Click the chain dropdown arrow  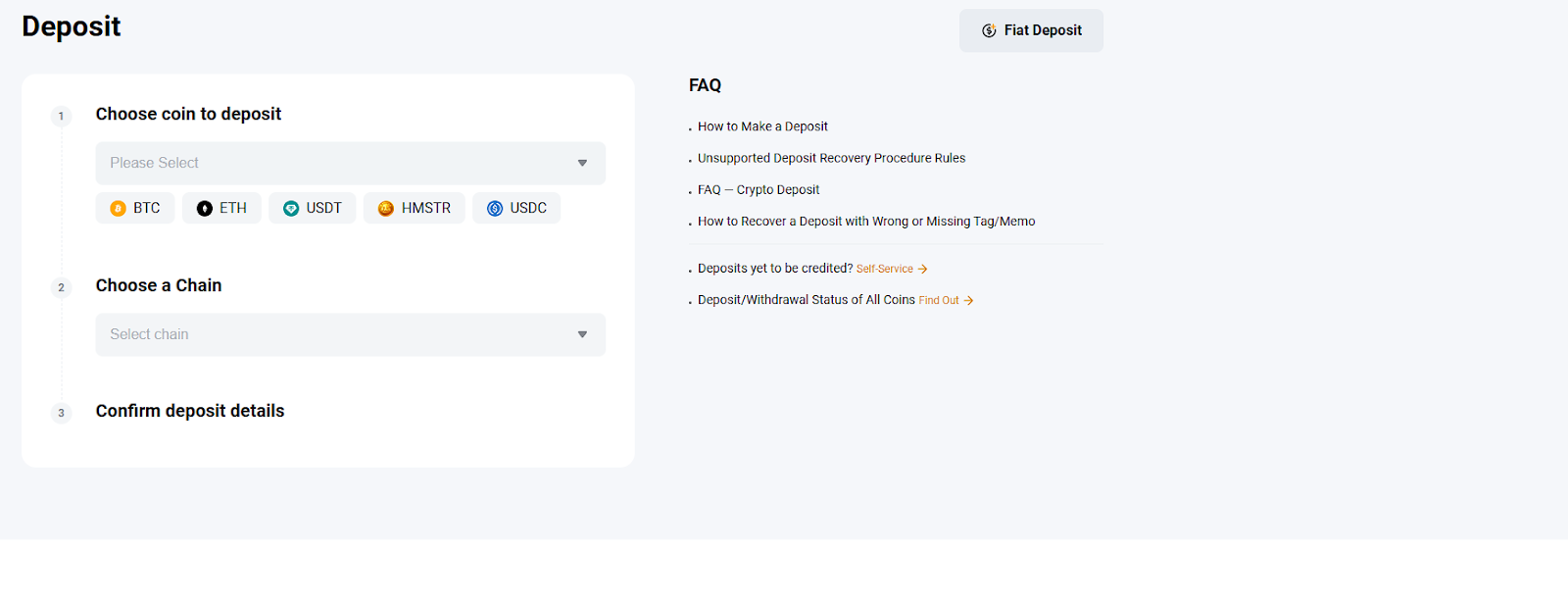click(582, 335)
